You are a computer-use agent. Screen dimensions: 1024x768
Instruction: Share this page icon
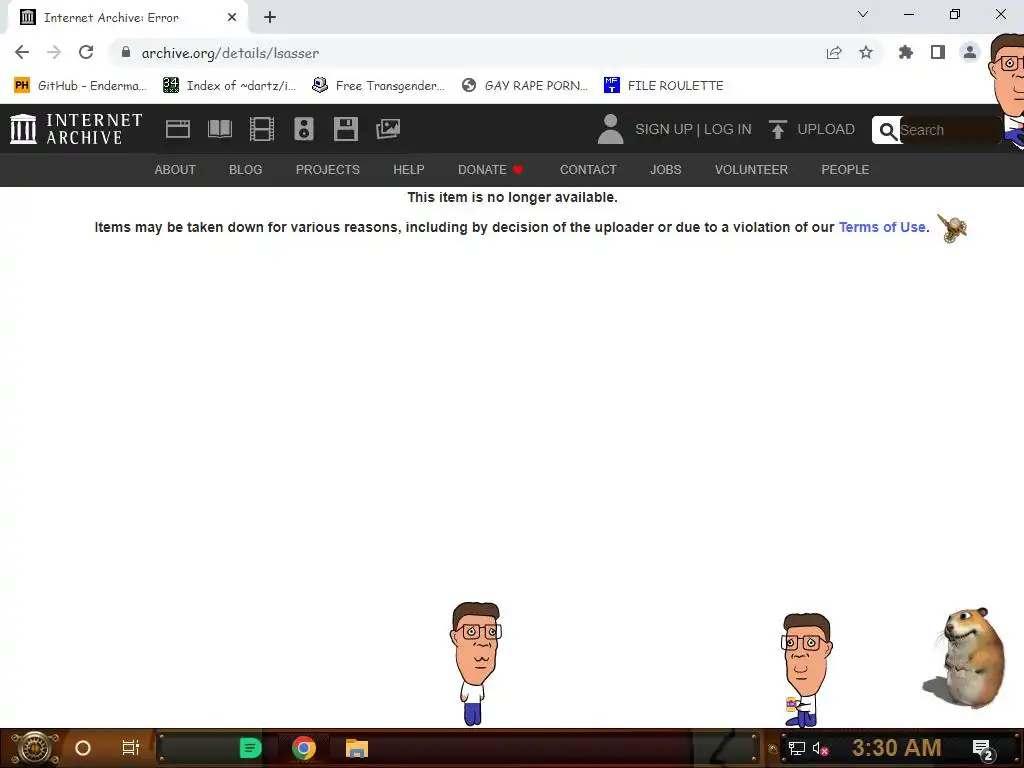(x=834, y=52)
